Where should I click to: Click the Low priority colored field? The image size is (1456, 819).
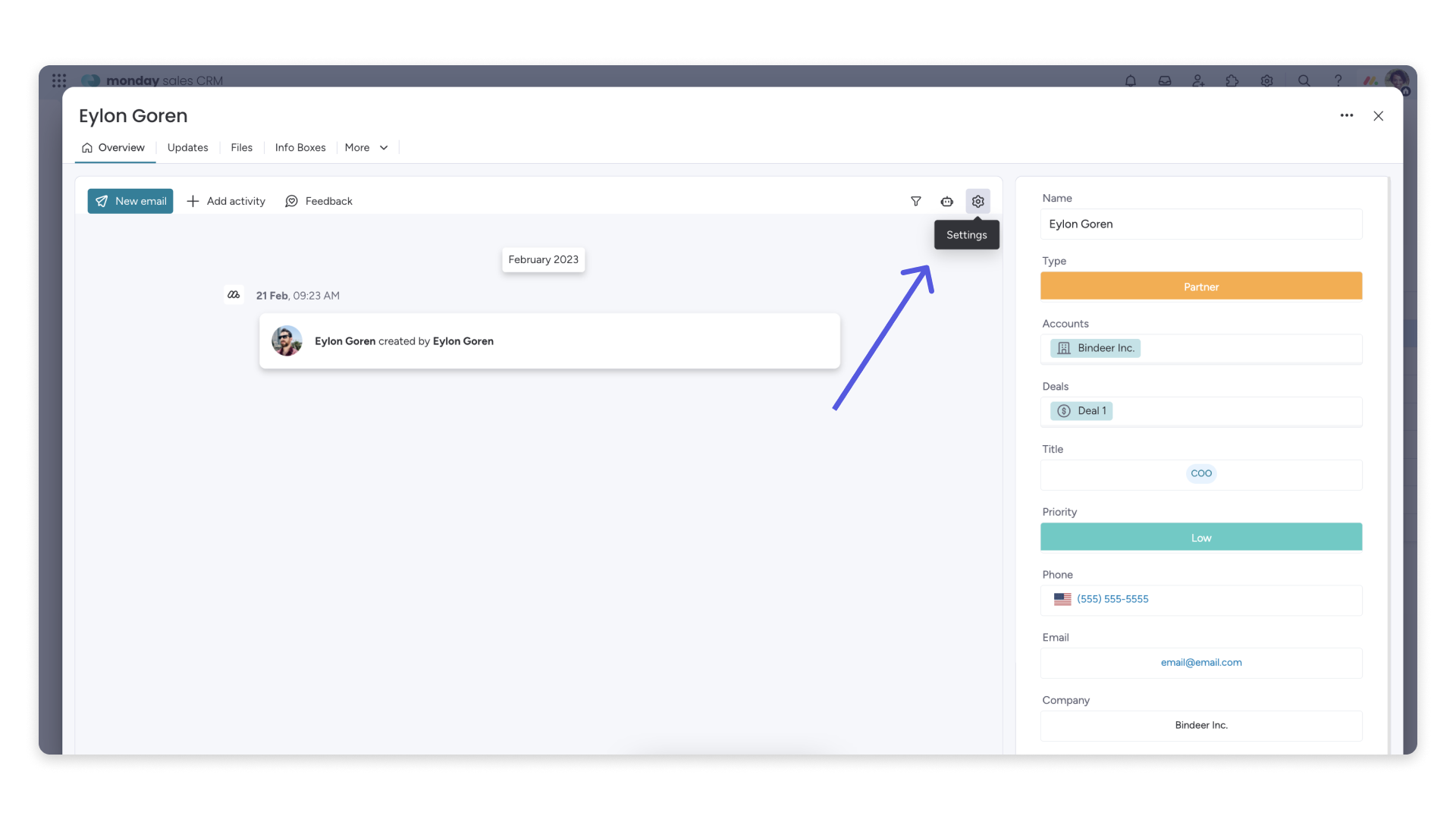click(1201, 537)
